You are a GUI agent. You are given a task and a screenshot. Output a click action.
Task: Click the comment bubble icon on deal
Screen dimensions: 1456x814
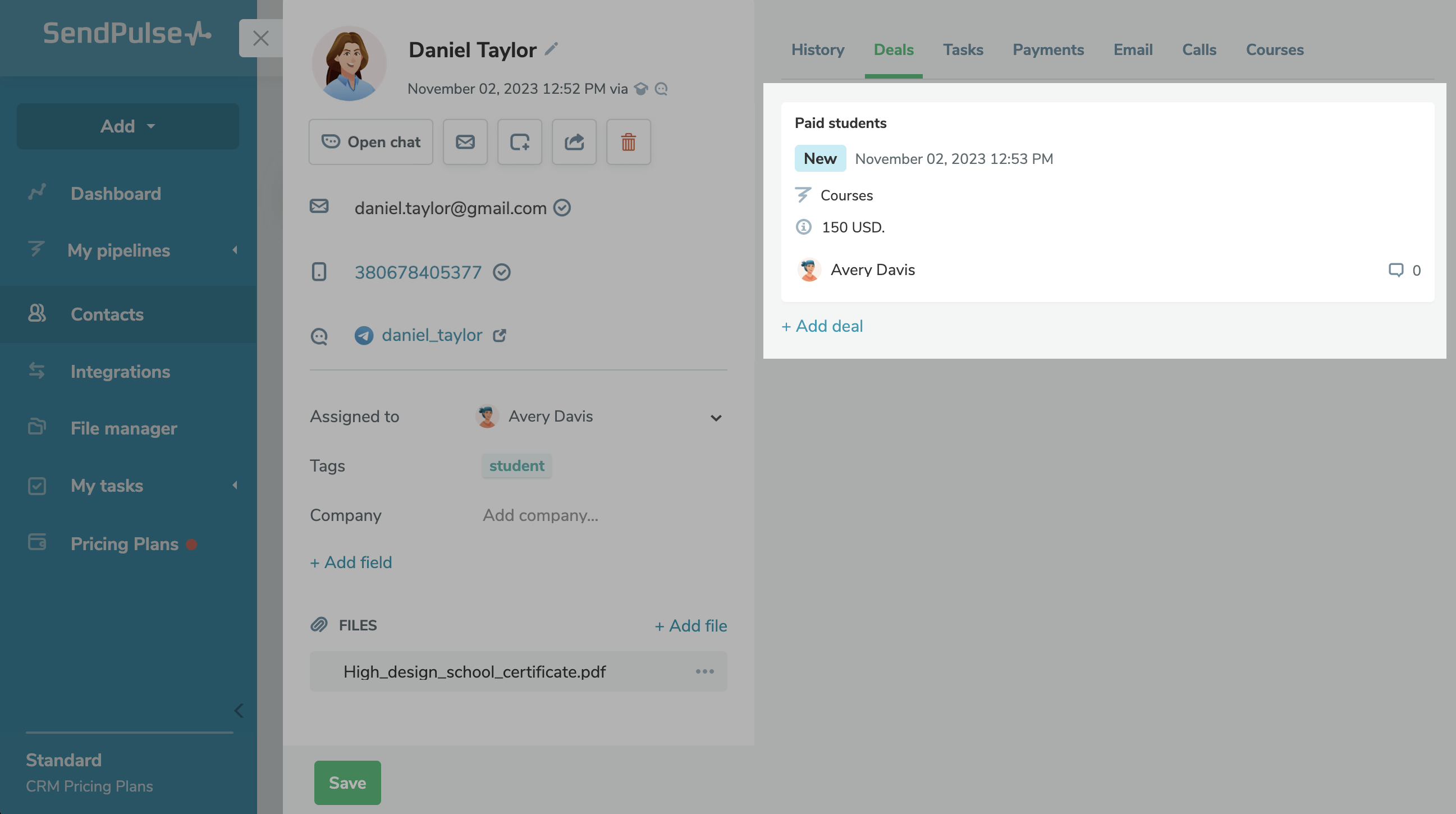click(x=1395, y=270)
